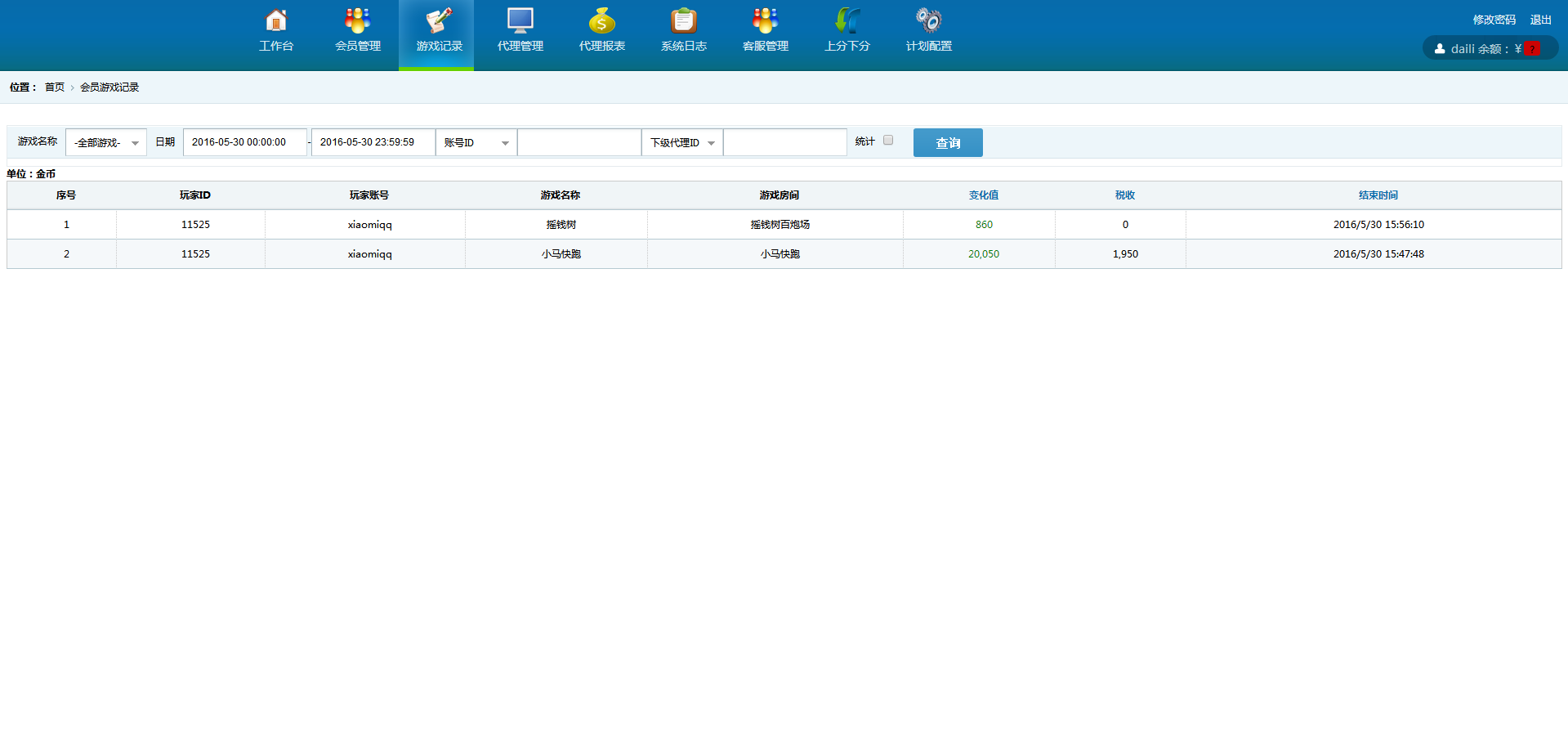Expand the 账号ID dropdown
This screenshot has height=748, width=1568.
(x=476, y=143)
